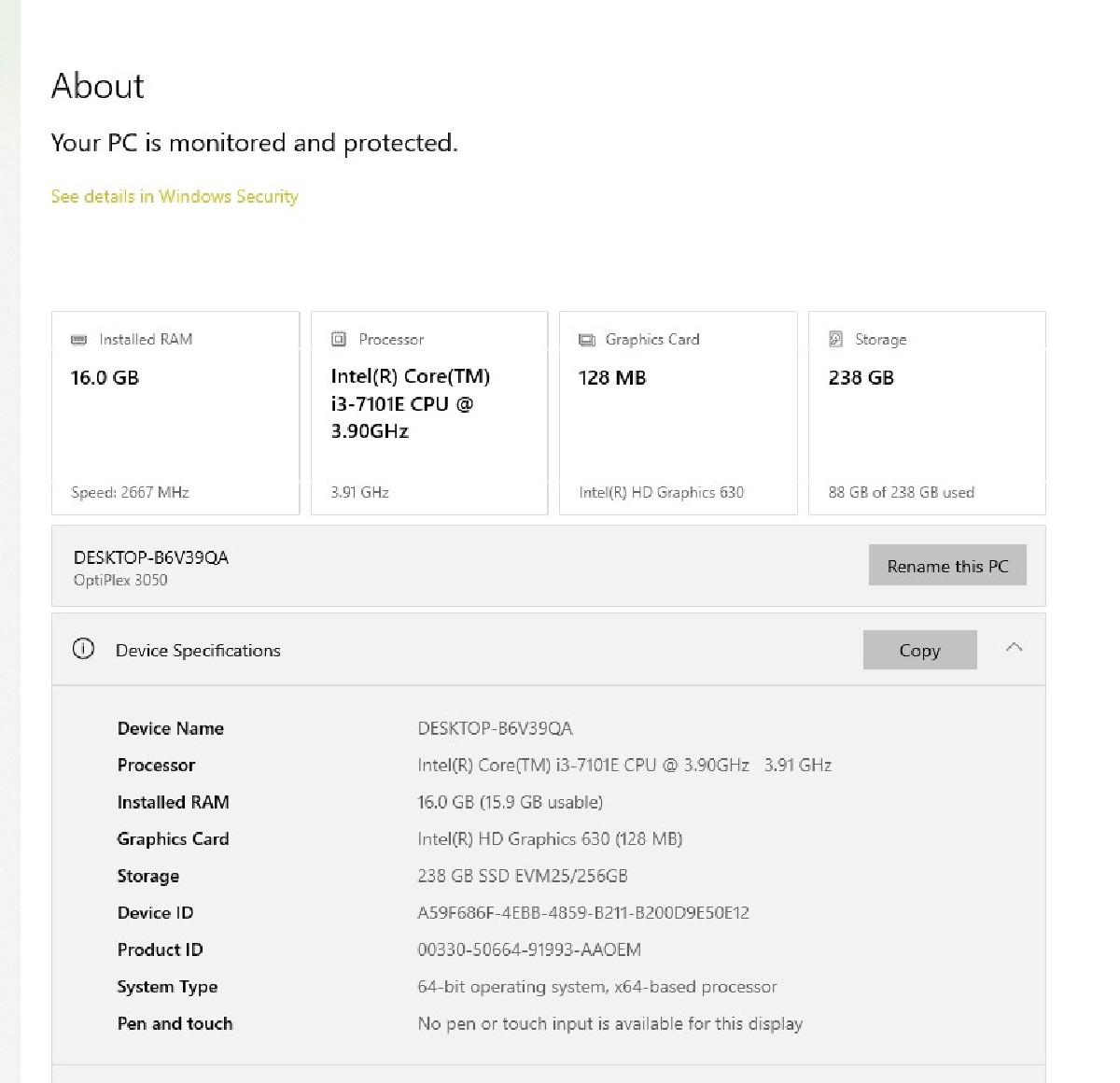1120x1083 pixels.
Task: Click the Device Specifications info icon
Action: coord(83,650)
